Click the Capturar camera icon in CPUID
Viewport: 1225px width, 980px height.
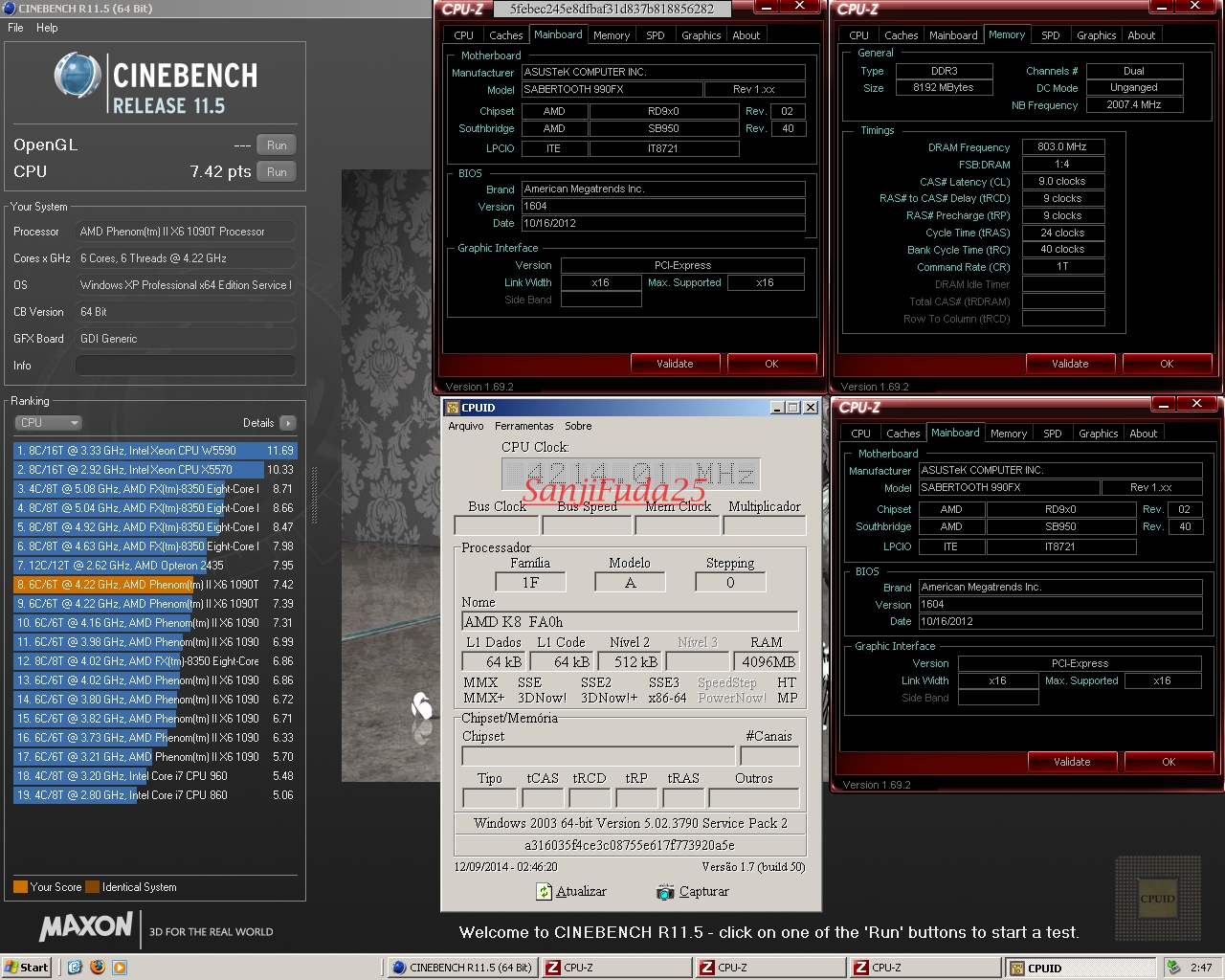pos(665,892)
